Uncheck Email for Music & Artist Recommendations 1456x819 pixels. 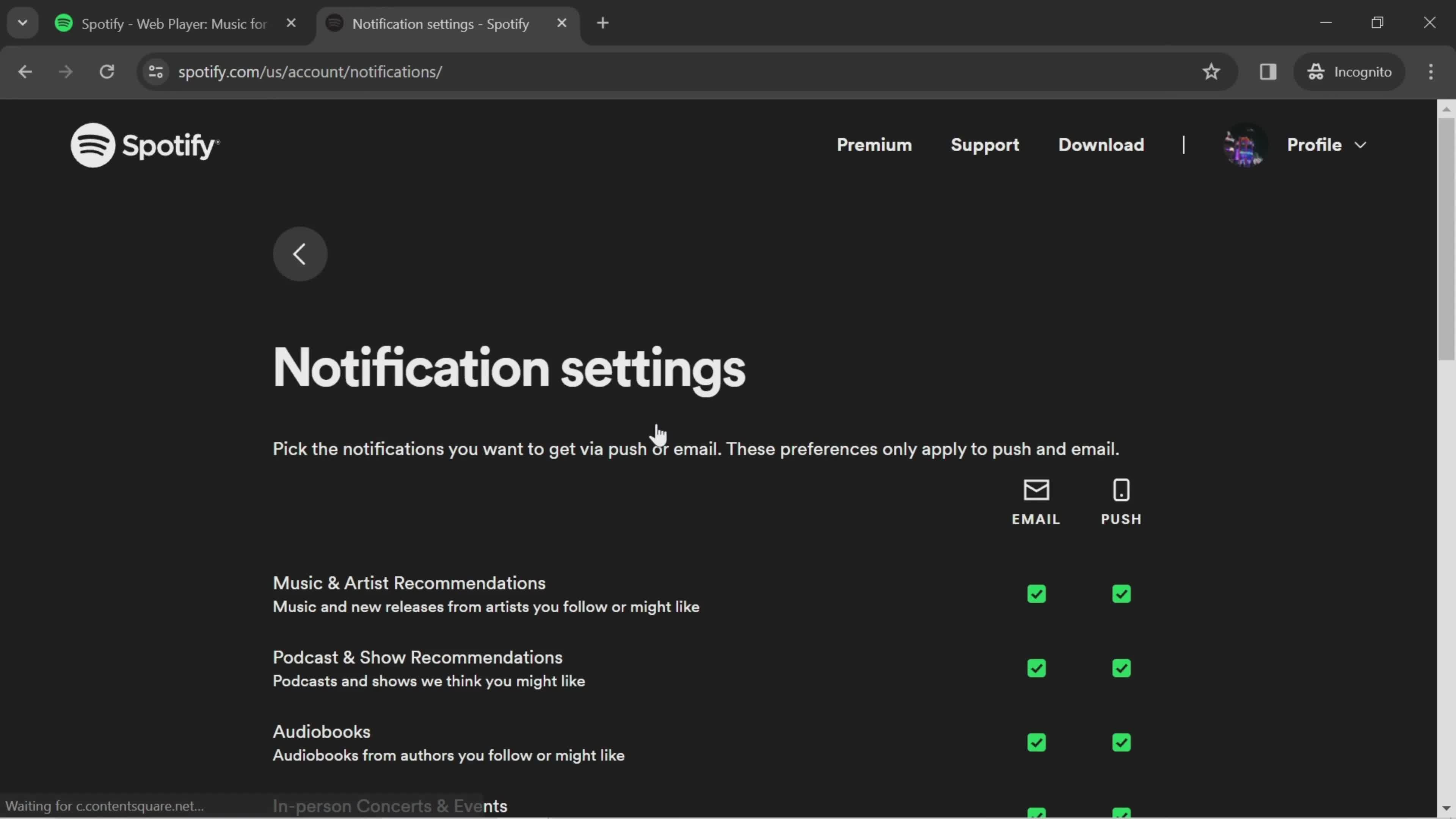(x=1036, y=594)
